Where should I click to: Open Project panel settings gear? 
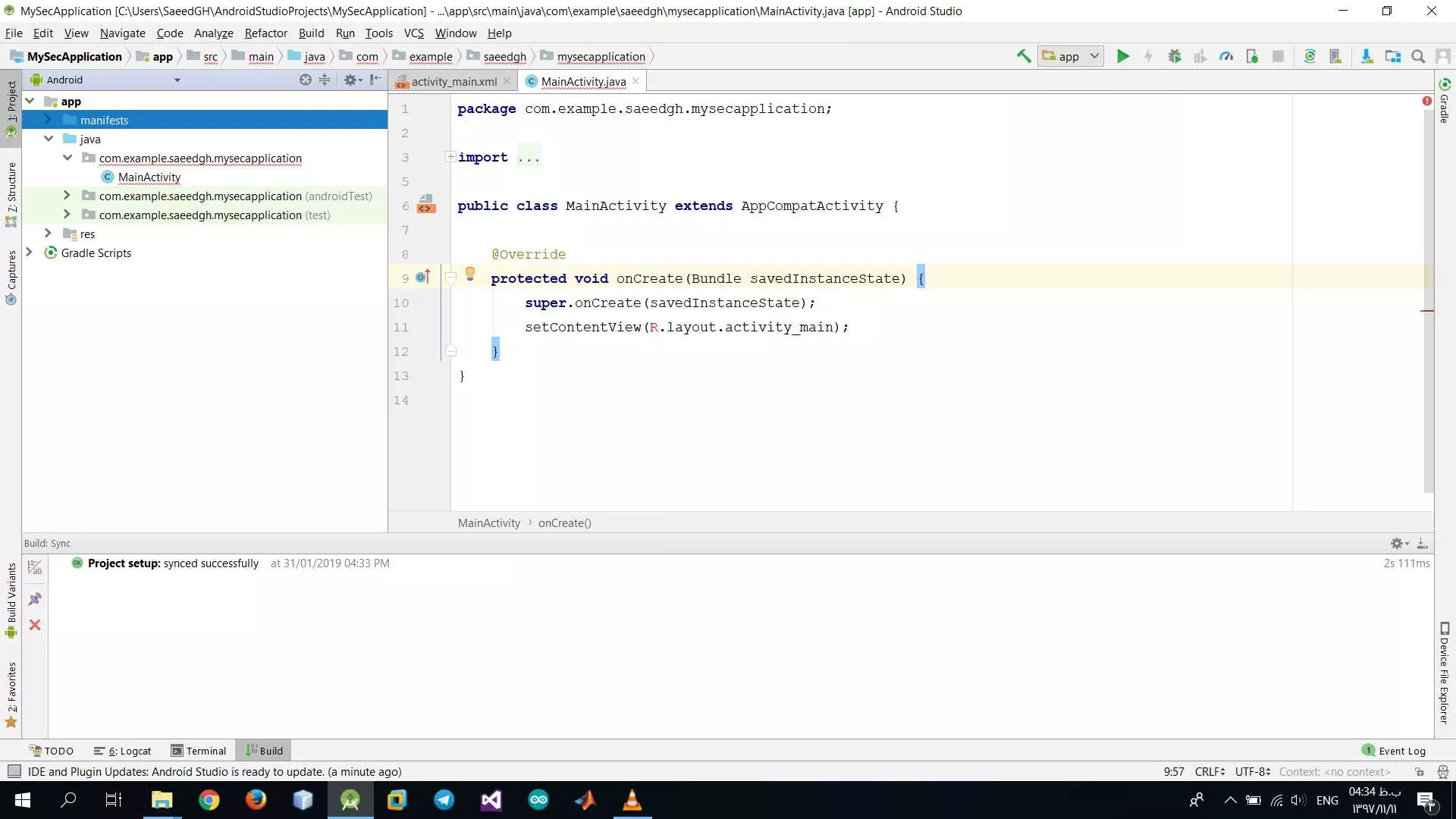click(353, 80)
